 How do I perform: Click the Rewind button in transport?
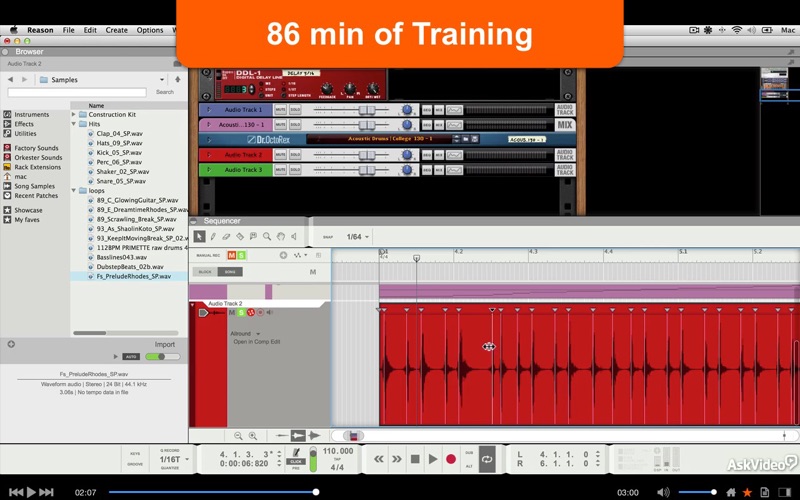pyautogui.click(x=379, y=459)
